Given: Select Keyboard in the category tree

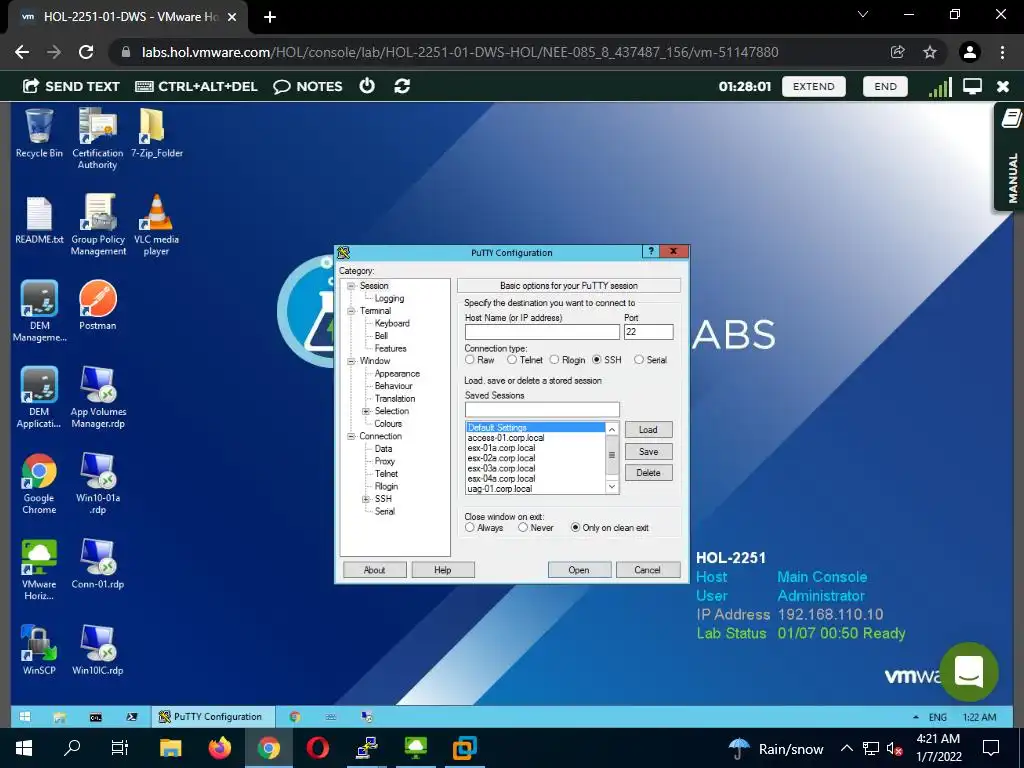Looking at the screenshot, I should pos(392,323).
